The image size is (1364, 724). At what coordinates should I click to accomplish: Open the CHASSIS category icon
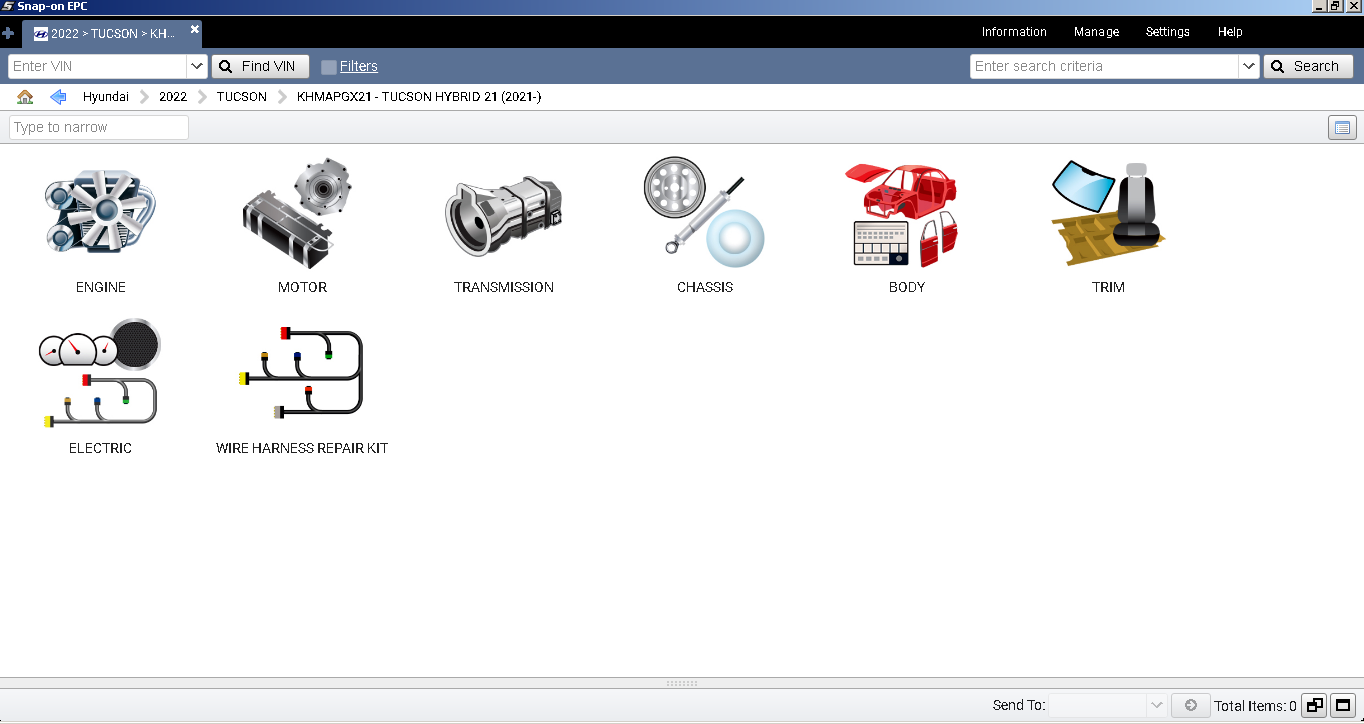point(704,212)
